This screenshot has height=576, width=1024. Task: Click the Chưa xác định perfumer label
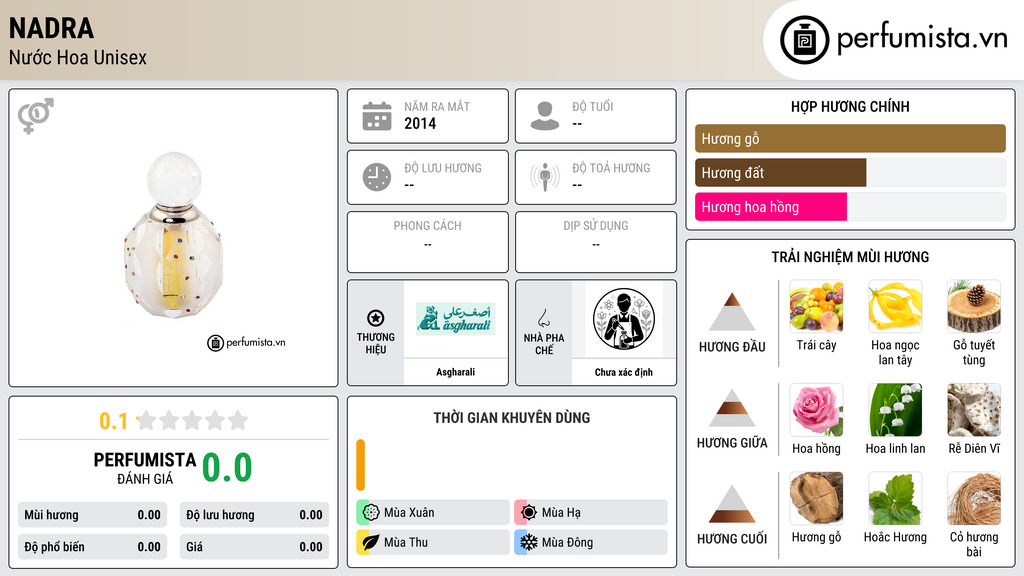pyautogui.click(x=624, y=372)
